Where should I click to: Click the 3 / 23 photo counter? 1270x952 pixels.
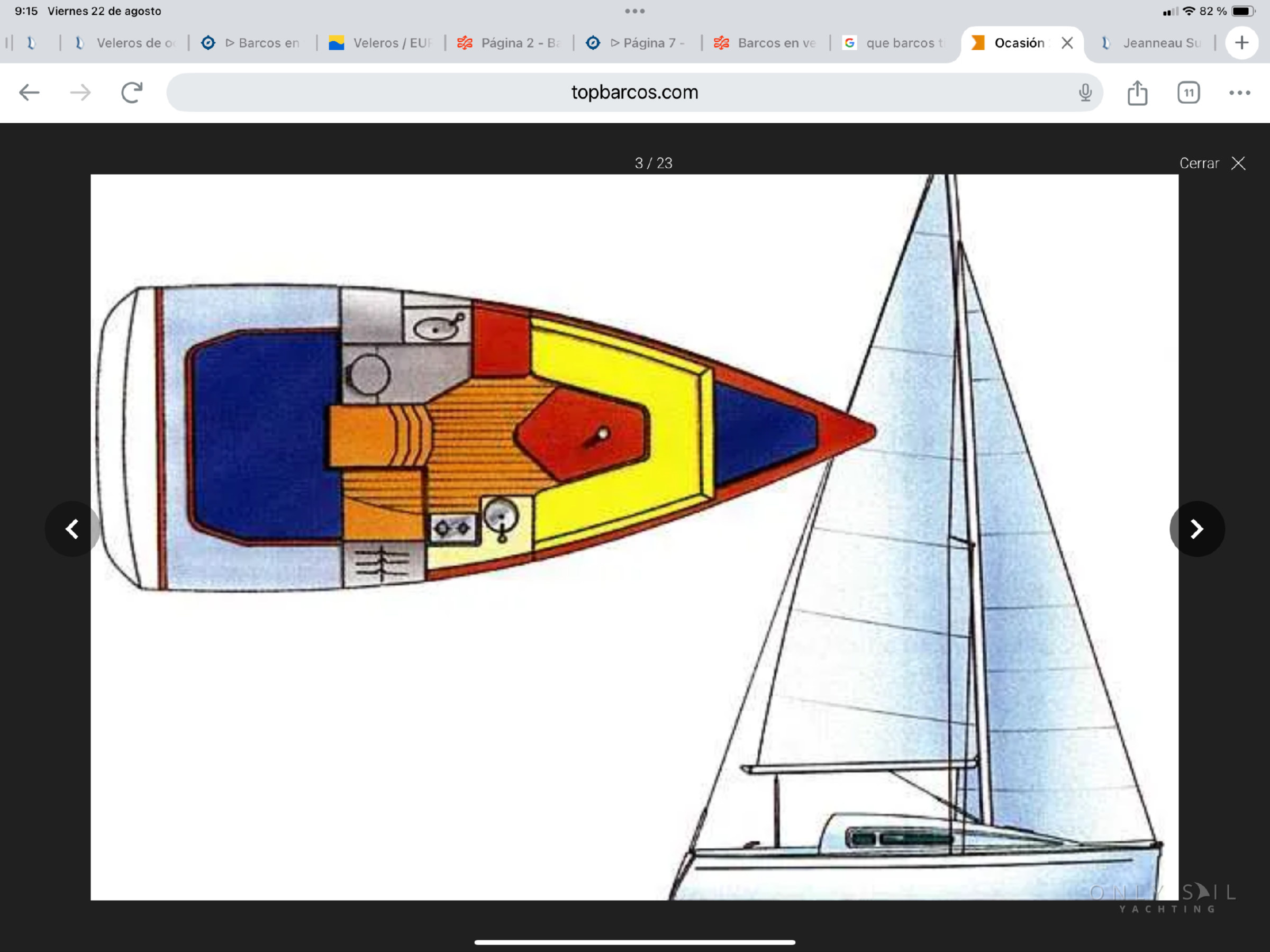point(654,163)
